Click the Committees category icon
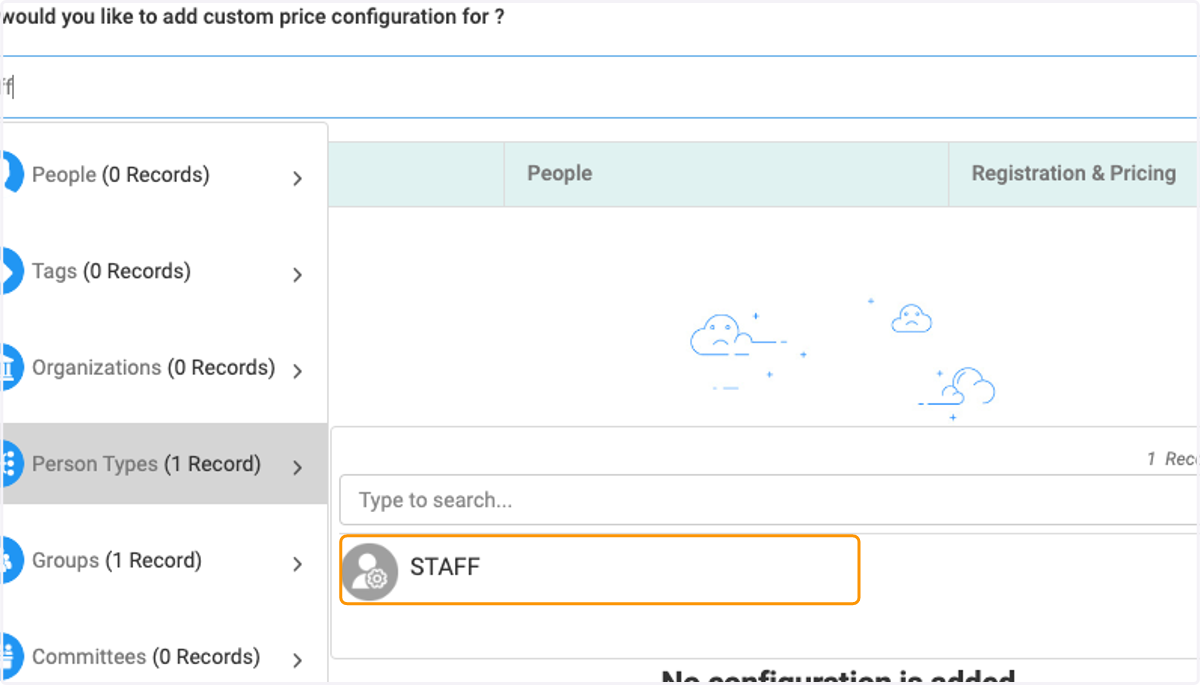Screen dimensions: 1200x685 point(11,656)
